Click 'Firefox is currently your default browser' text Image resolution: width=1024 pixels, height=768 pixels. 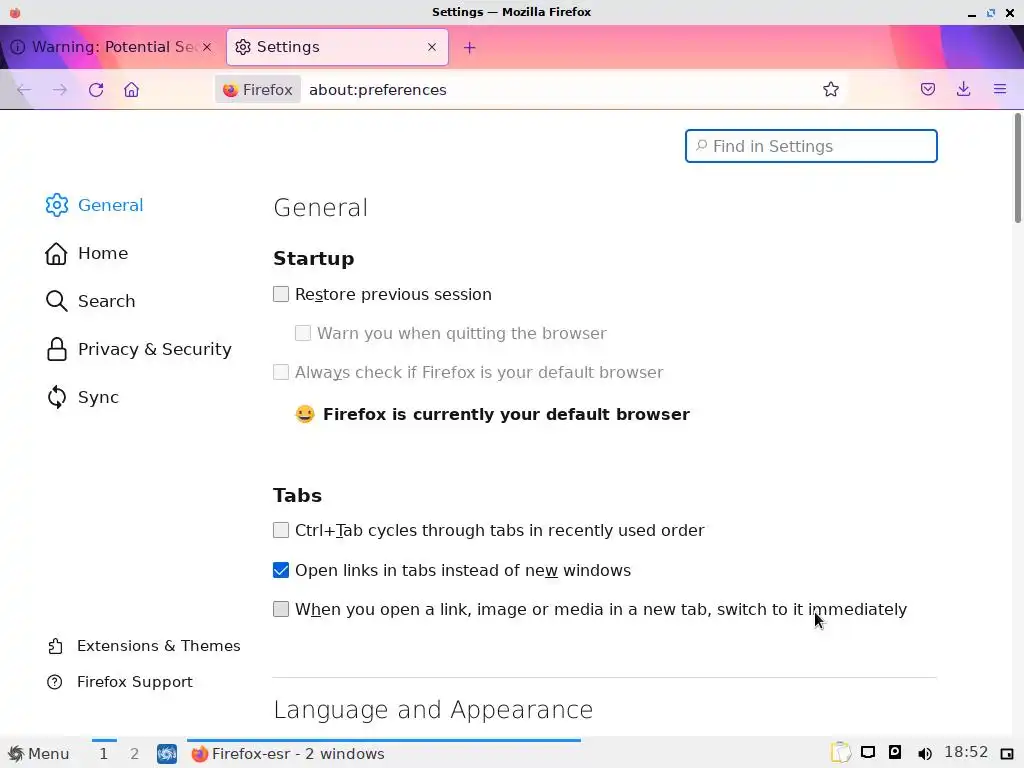(x=506, y=415)
